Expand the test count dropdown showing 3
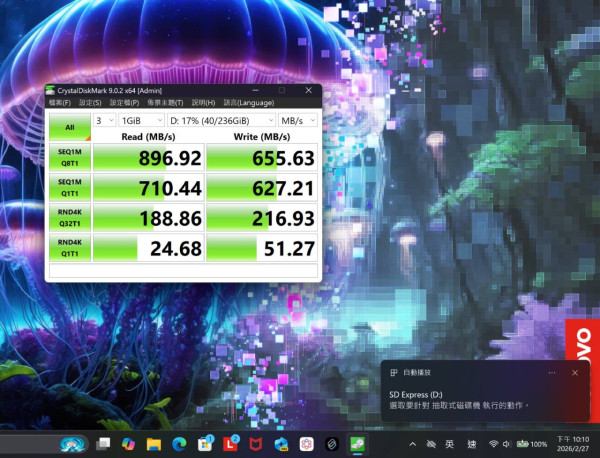Image resolution: width=600 pixels, height=458 pixels. (x=104, y=121)
